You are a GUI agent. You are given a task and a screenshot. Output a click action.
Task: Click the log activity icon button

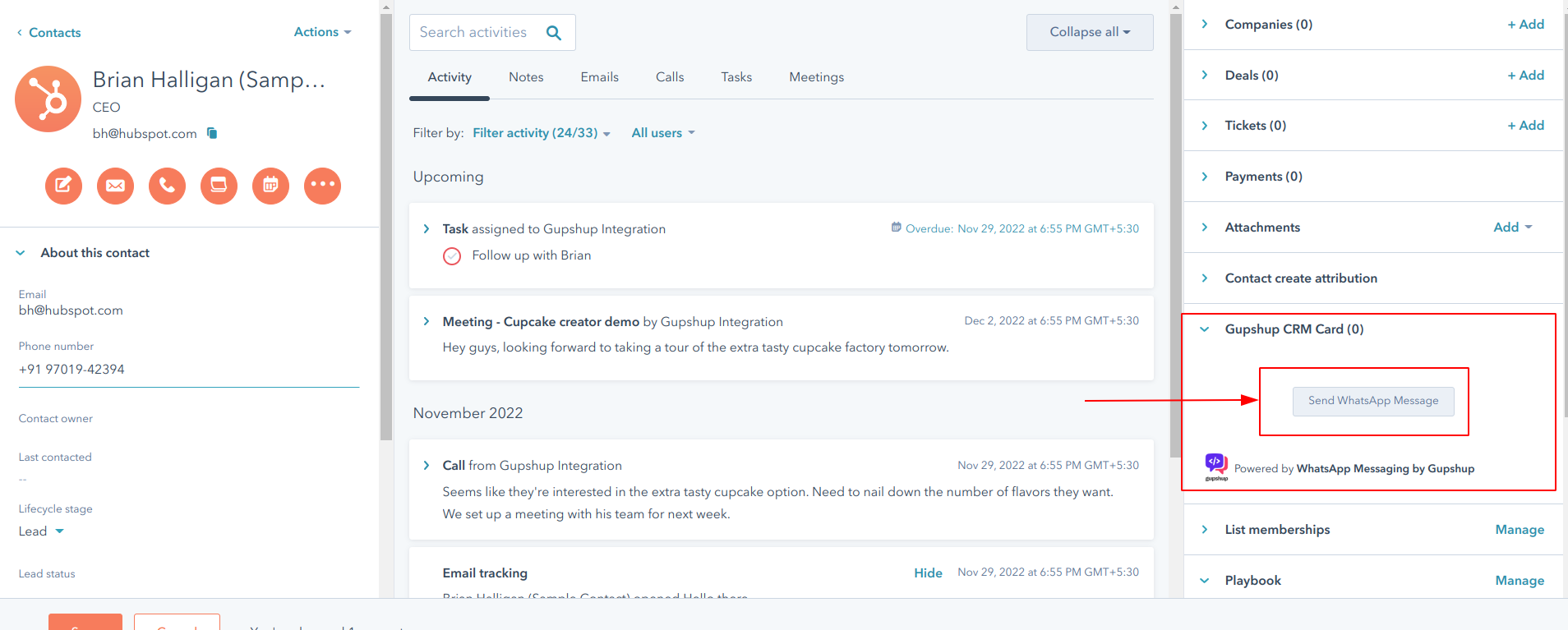tap(219, 186)
